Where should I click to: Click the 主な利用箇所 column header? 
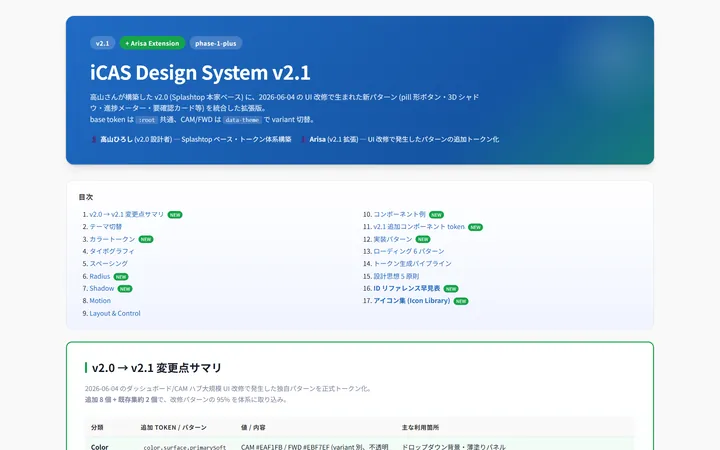(420, 428)
